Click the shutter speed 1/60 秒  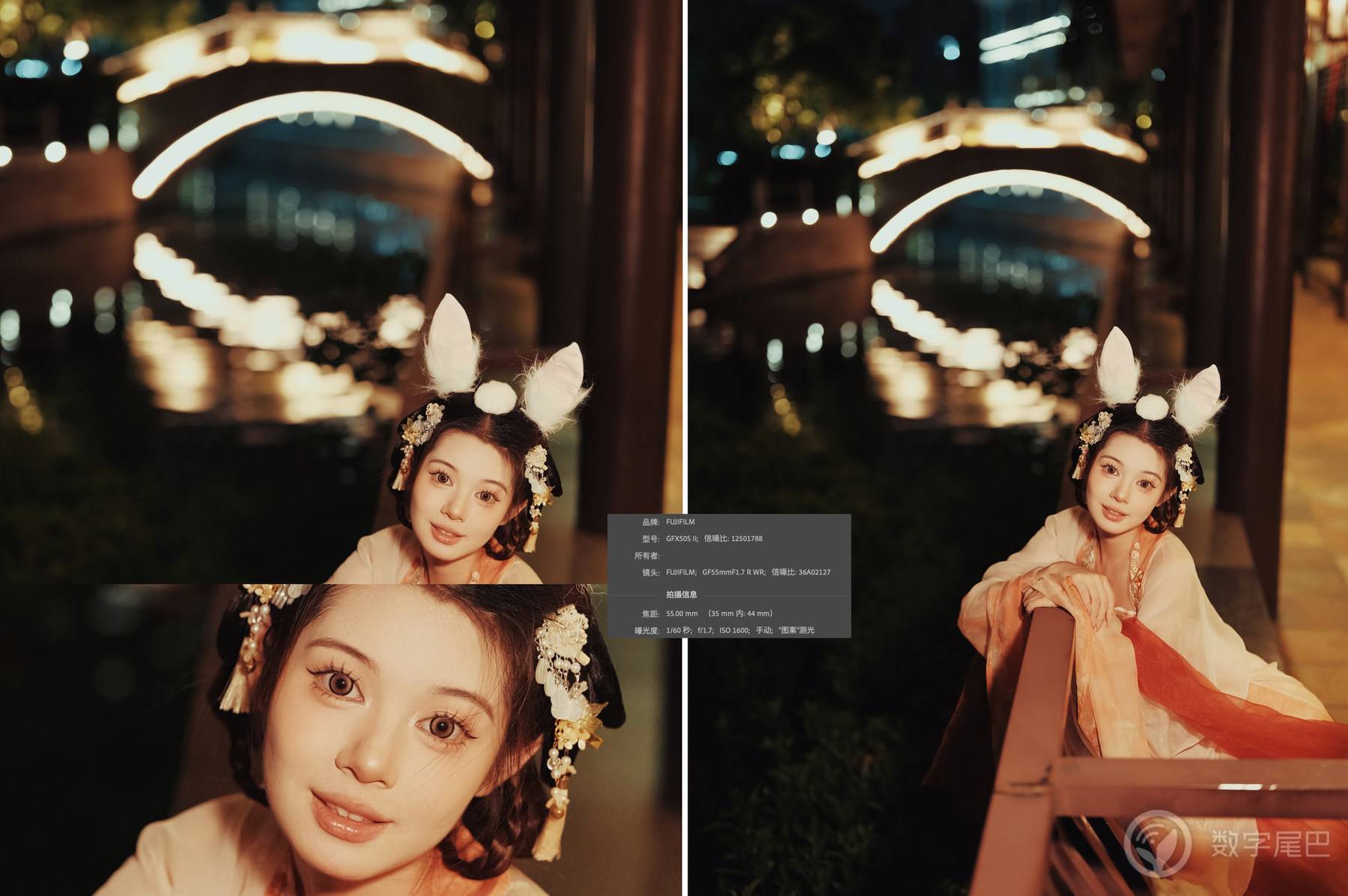click(678, 630)
